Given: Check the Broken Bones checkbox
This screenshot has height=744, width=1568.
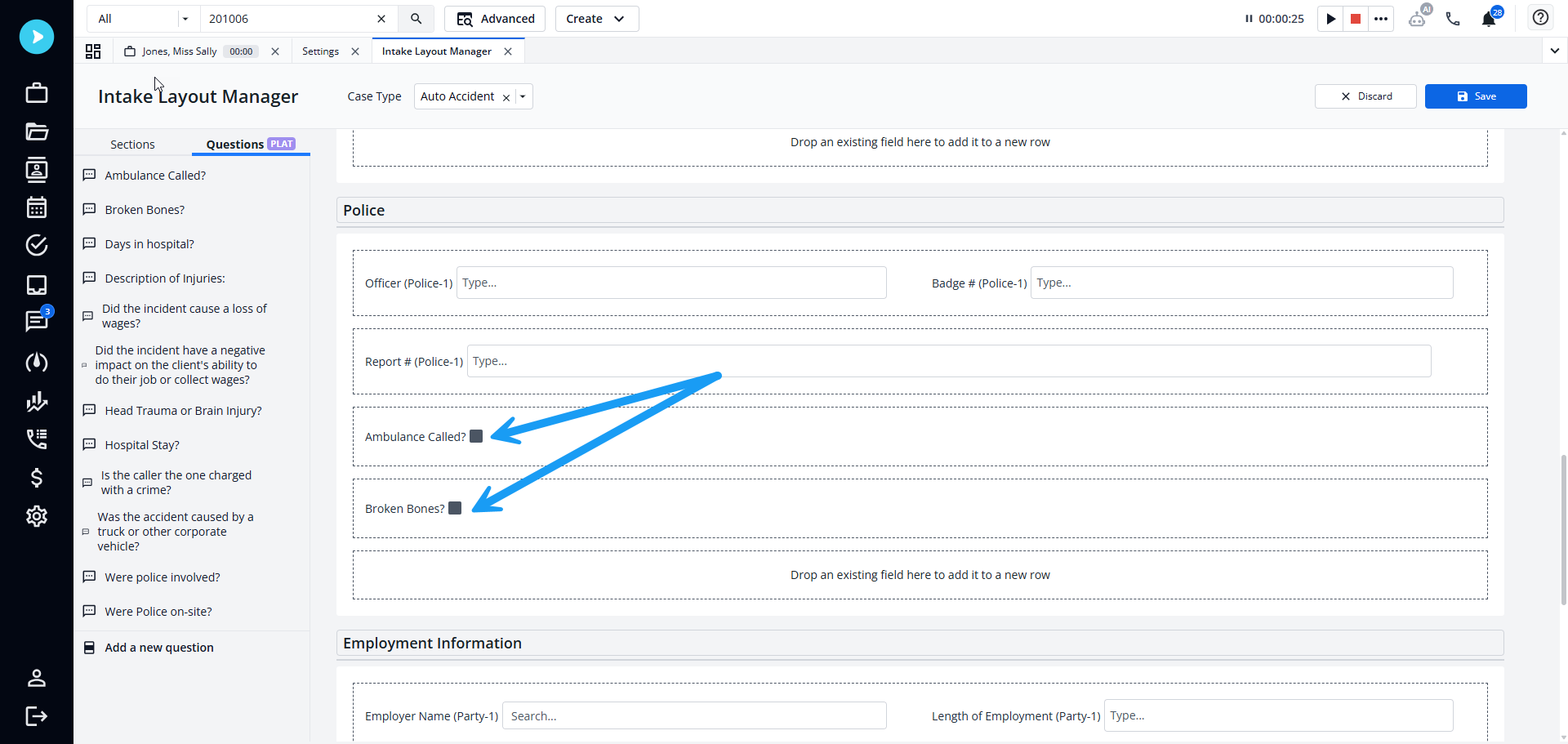Looking at the screenshot, I should click(455, 507).
